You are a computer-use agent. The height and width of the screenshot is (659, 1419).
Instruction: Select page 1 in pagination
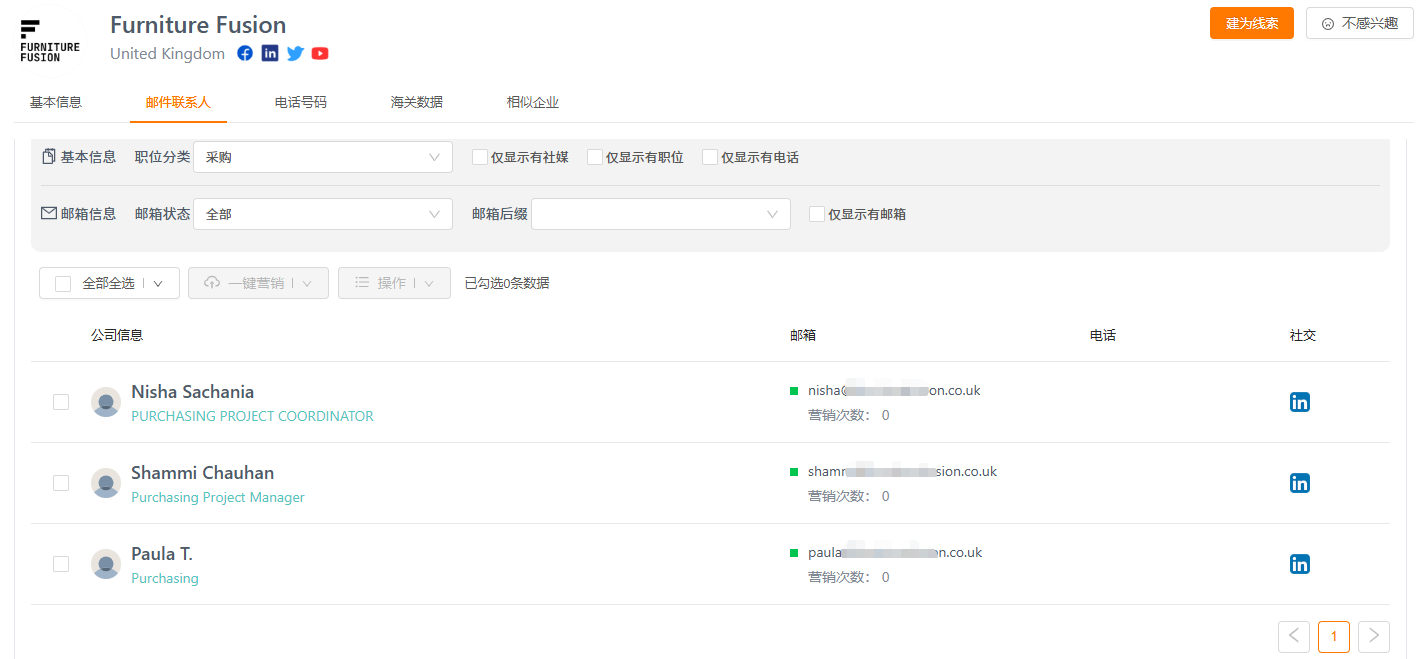(1334, 636)
